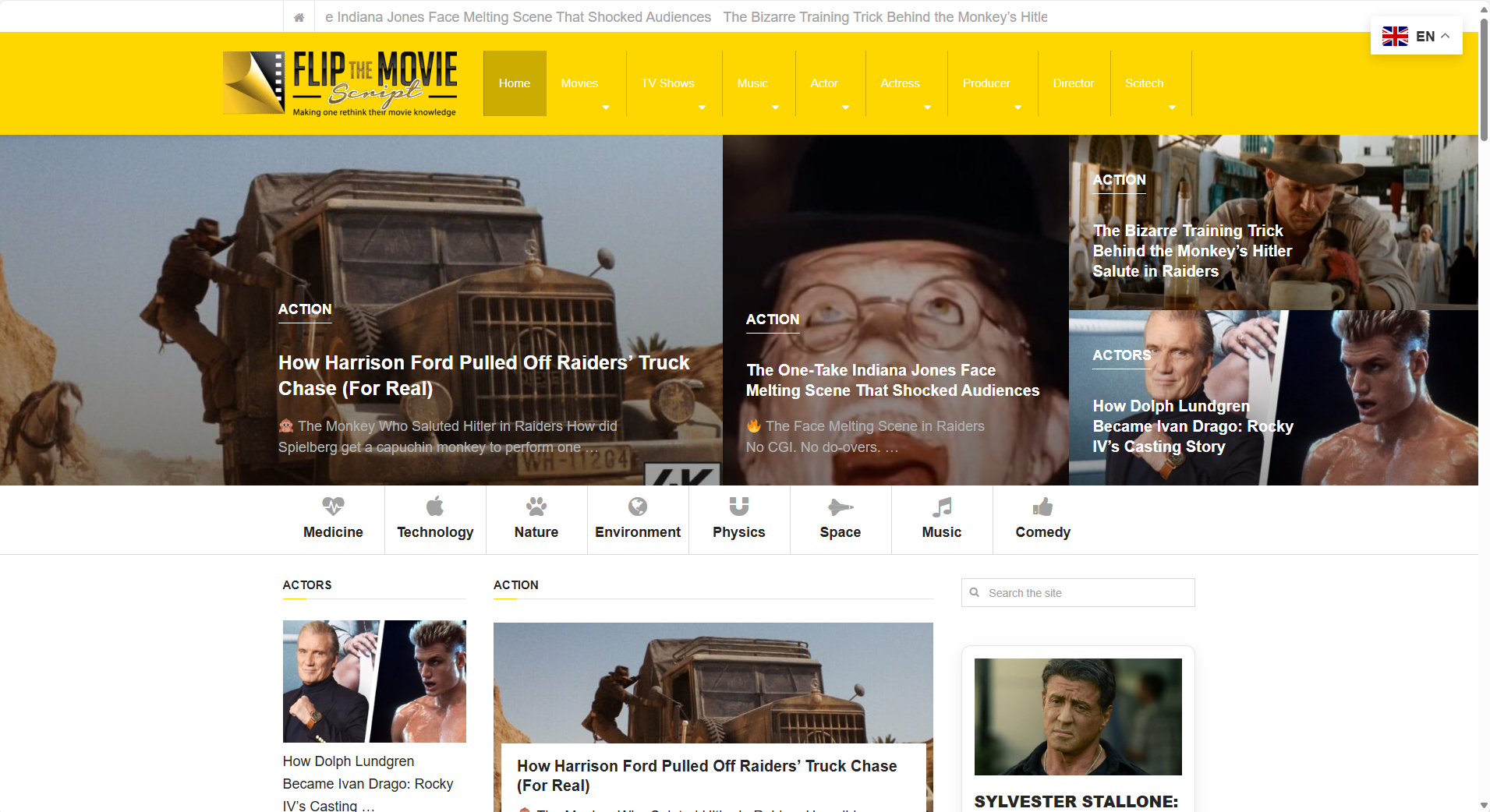Open the Music note category icon
The width and height of the screenshot is (1490, 812).
(942, 507)
